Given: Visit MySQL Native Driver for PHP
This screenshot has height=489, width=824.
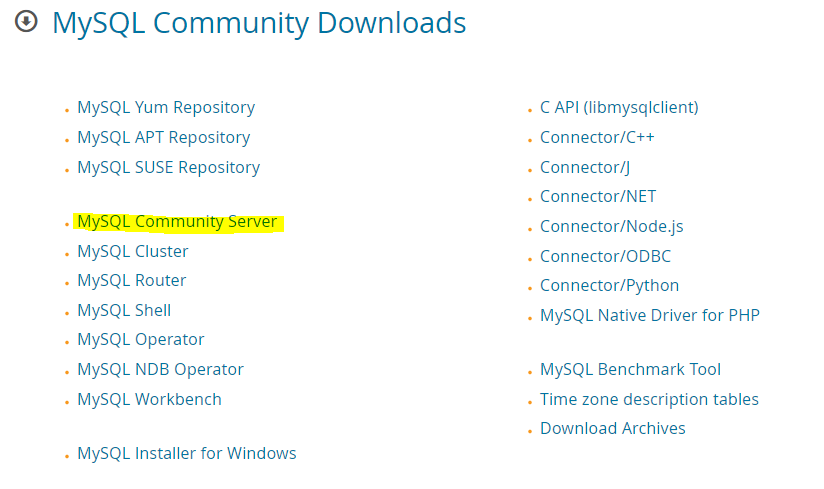Looking at the screenshot, I should point(650,315).
